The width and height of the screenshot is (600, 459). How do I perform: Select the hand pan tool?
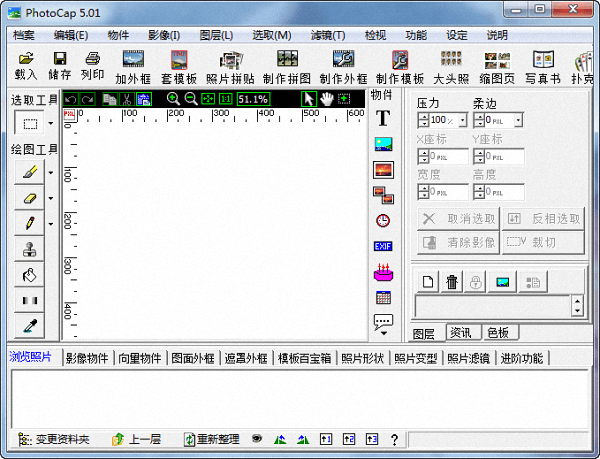(326, 99)
